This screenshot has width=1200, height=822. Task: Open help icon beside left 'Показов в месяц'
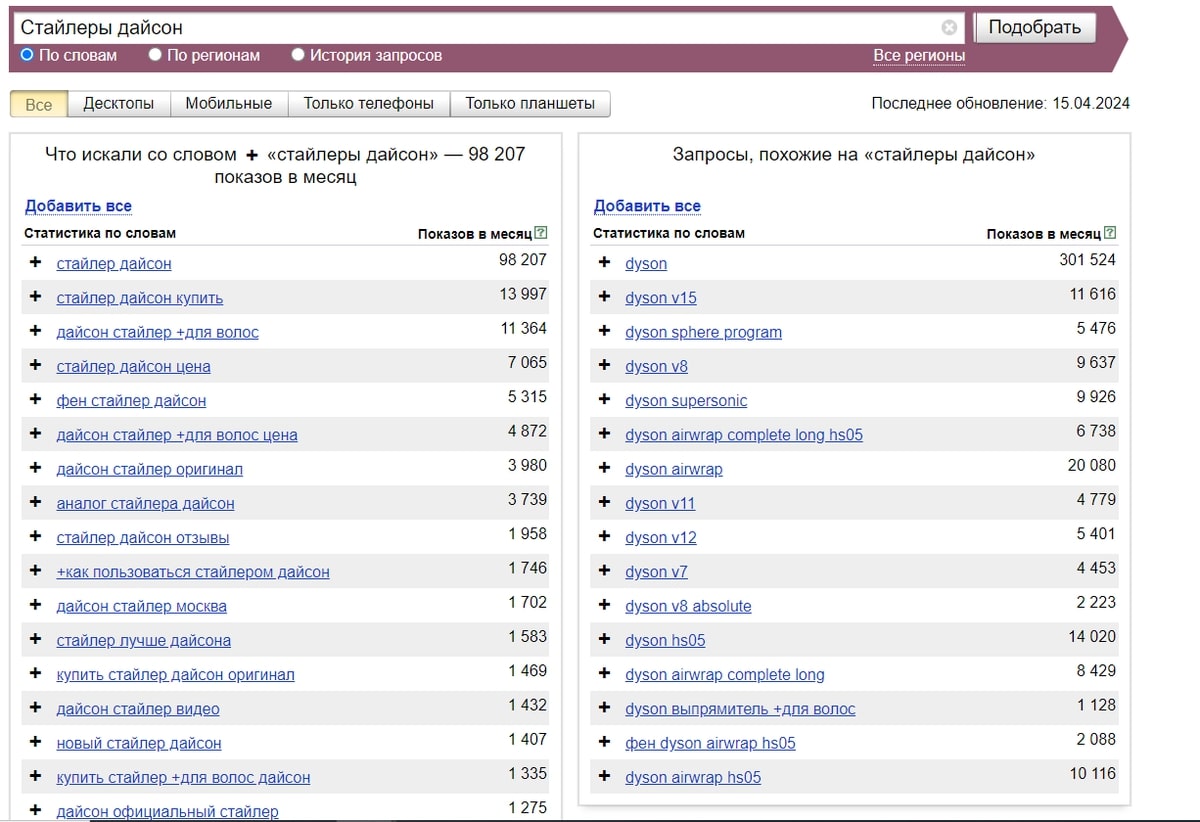pos(541,233)
